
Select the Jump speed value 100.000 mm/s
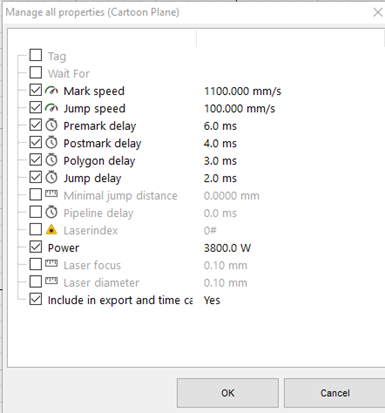[x=240, y=108]
